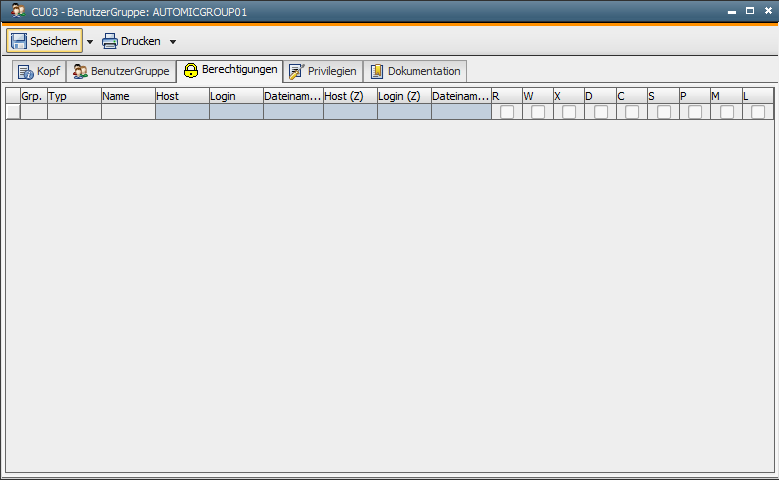Open the Speichern dropdown arrow

(x=90, y=42)
